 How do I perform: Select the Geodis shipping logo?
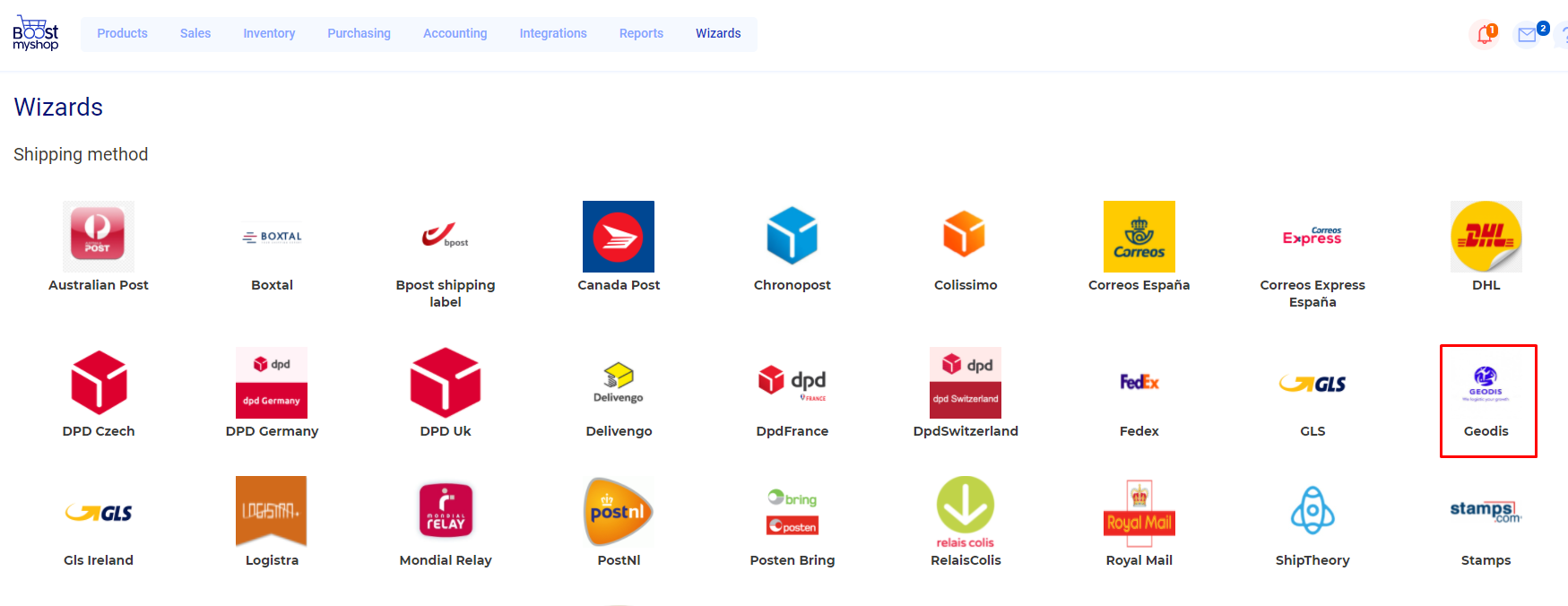(1486, 383)
